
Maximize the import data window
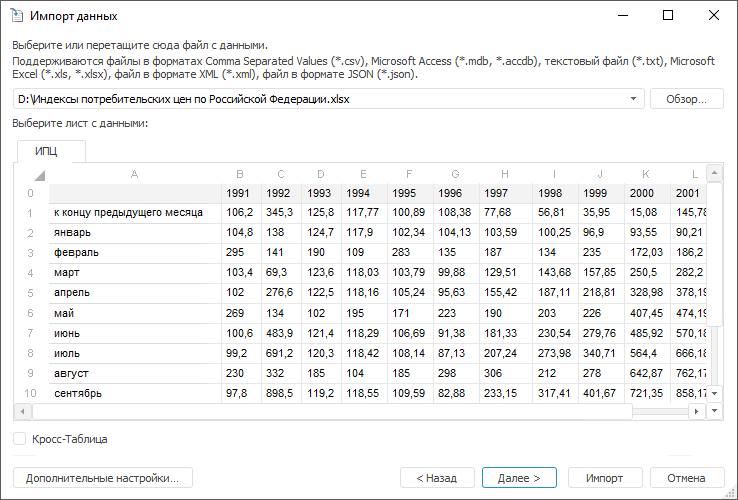[x=668, y=16]
